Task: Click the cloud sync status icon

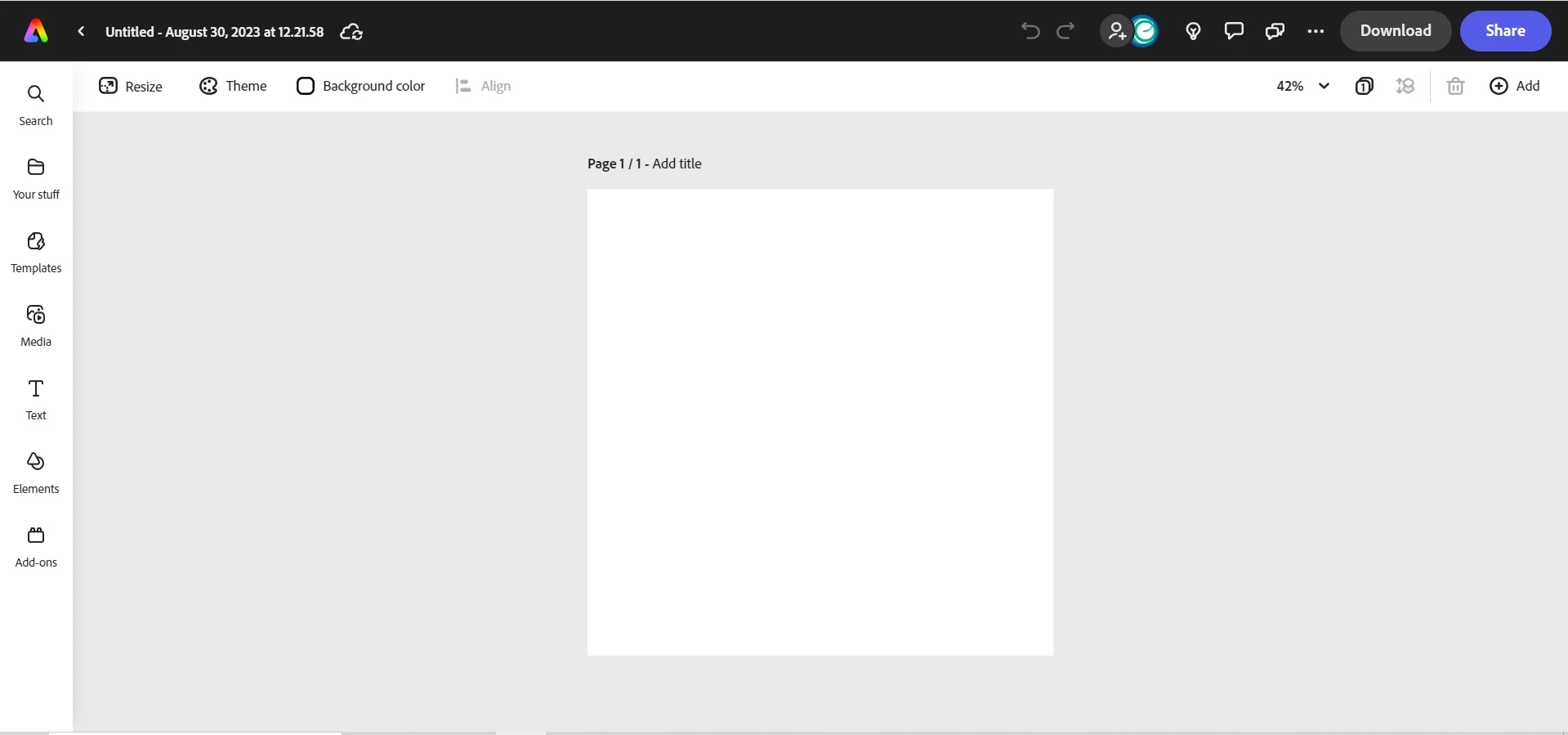Action: tap(351, 32)
